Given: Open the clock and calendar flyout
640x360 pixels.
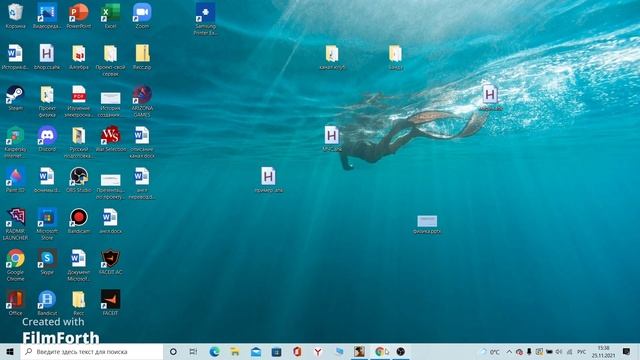Looking at the screenshot, I should 603,351.
